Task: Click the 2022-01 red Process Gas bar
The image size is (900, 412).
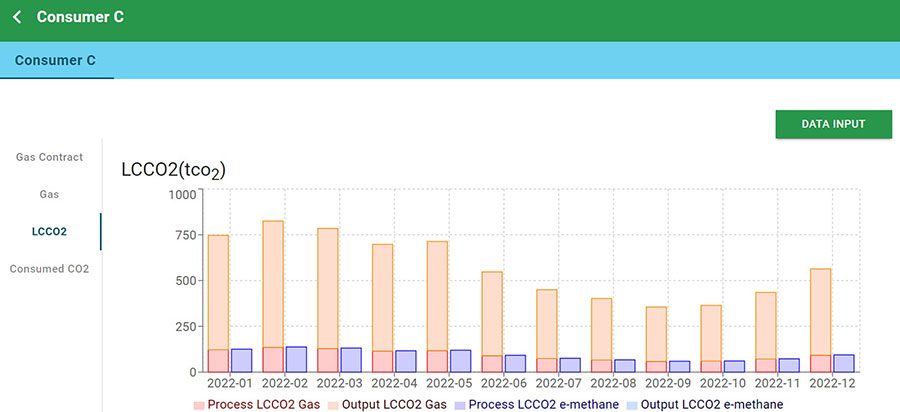Action: (x=218, y=361)
